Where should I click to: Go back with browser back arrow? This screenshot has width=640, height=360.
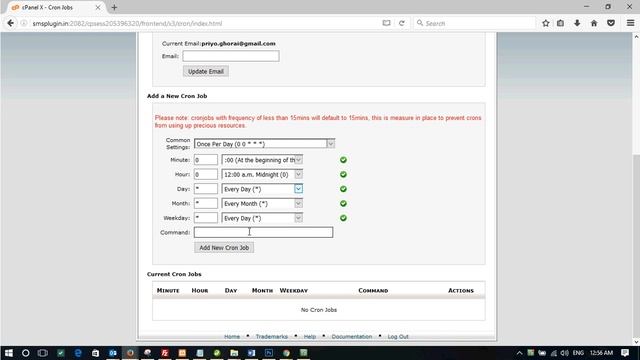pyautogui.click(x=10, y=23)
